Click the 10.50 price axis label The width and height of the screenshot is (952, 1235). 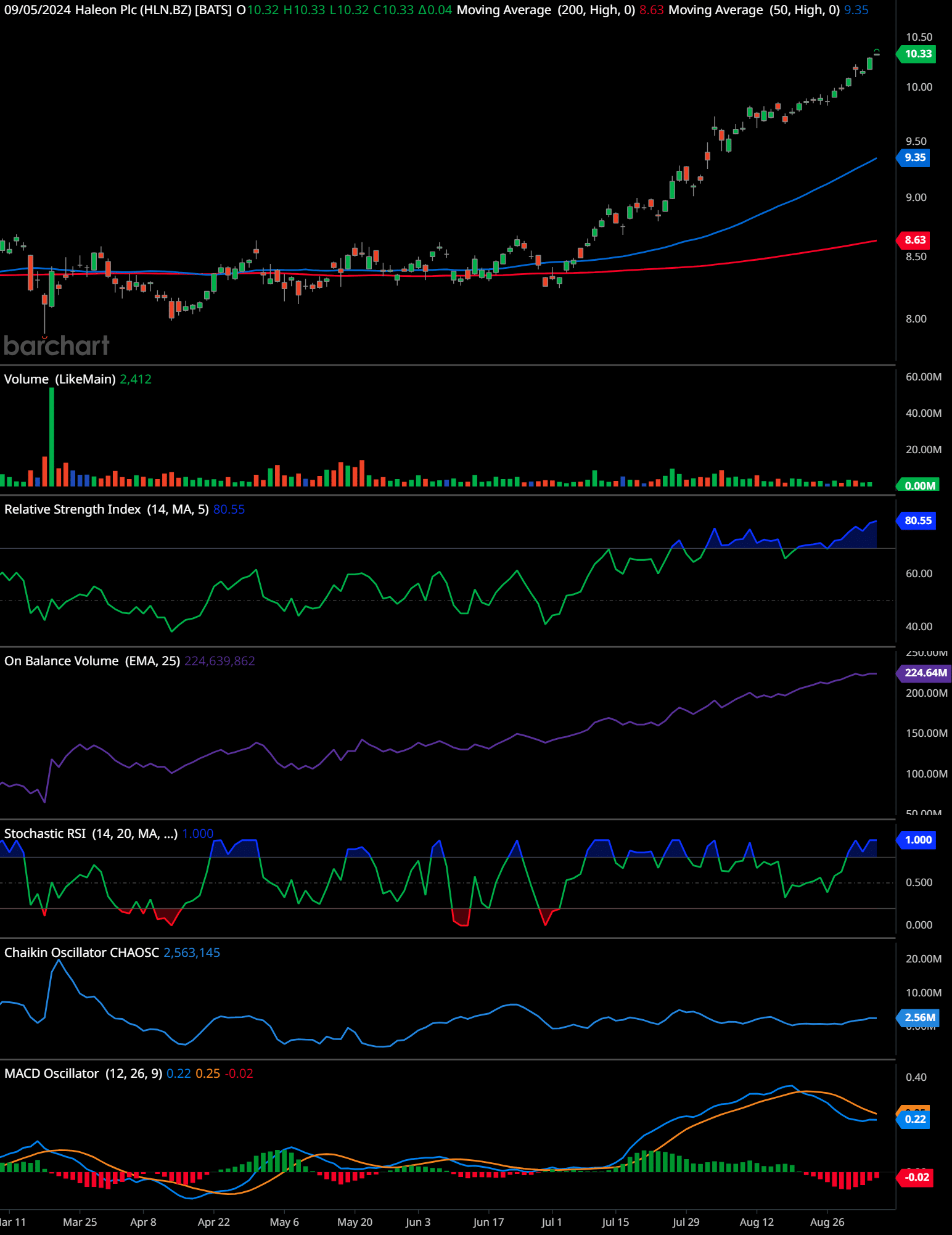[919, 37]
